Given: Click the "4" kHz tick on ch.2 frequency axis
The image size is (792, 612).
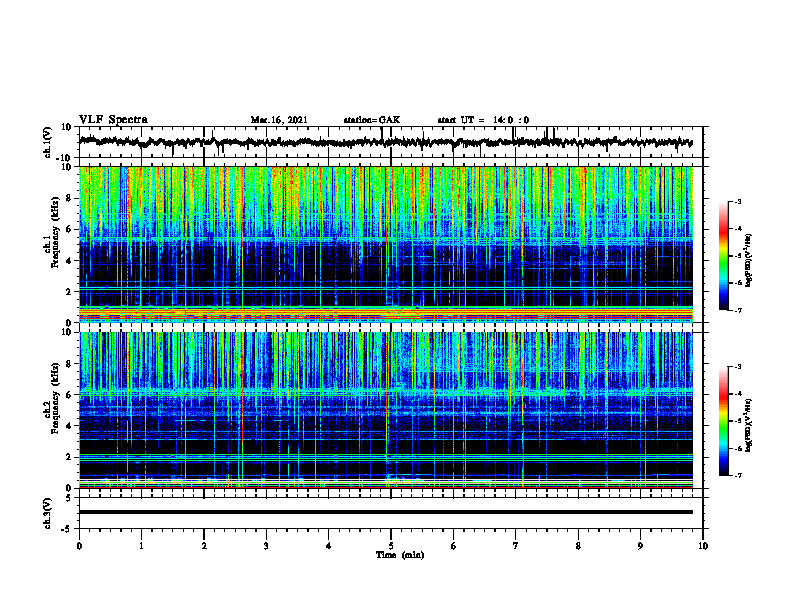Looking at the screenshot, I should 70,426.
